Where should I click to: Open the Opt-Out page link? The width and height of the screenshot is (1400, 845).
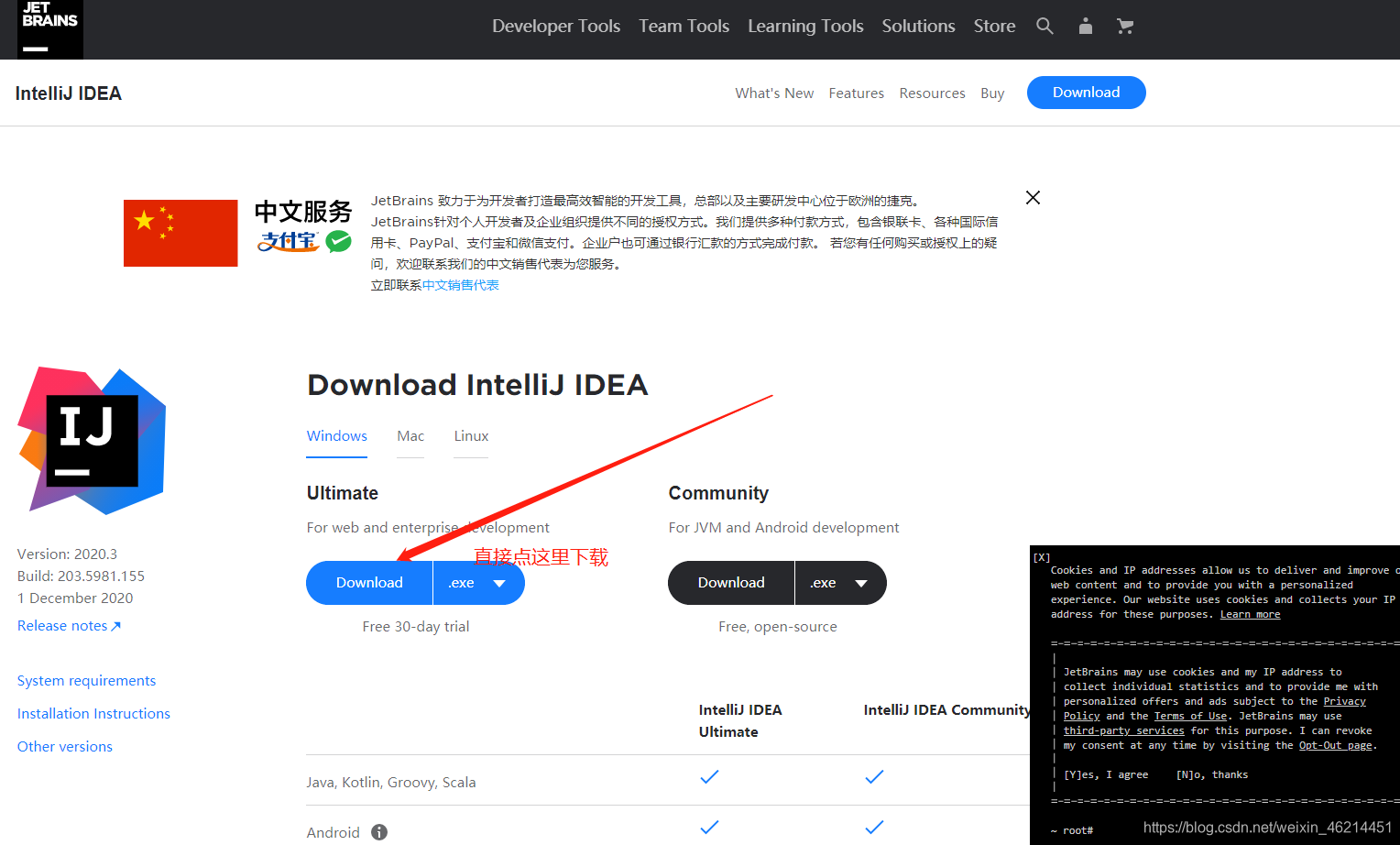tap(1335, 745)
